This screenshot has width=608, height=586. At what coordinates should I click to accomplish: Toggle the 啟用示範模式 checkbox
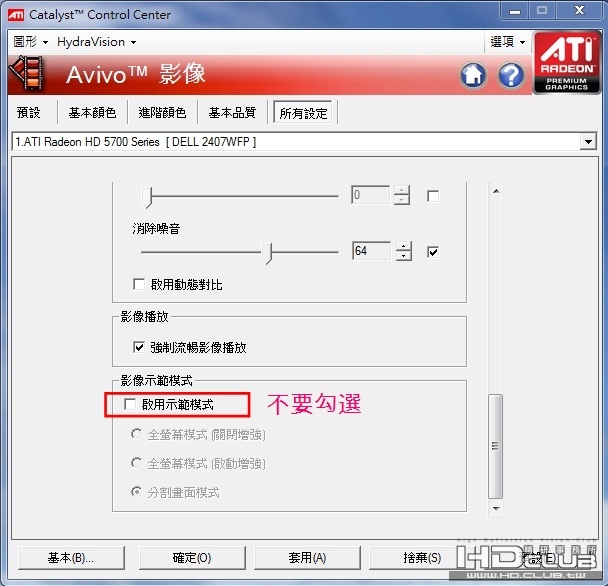point(130,404)
